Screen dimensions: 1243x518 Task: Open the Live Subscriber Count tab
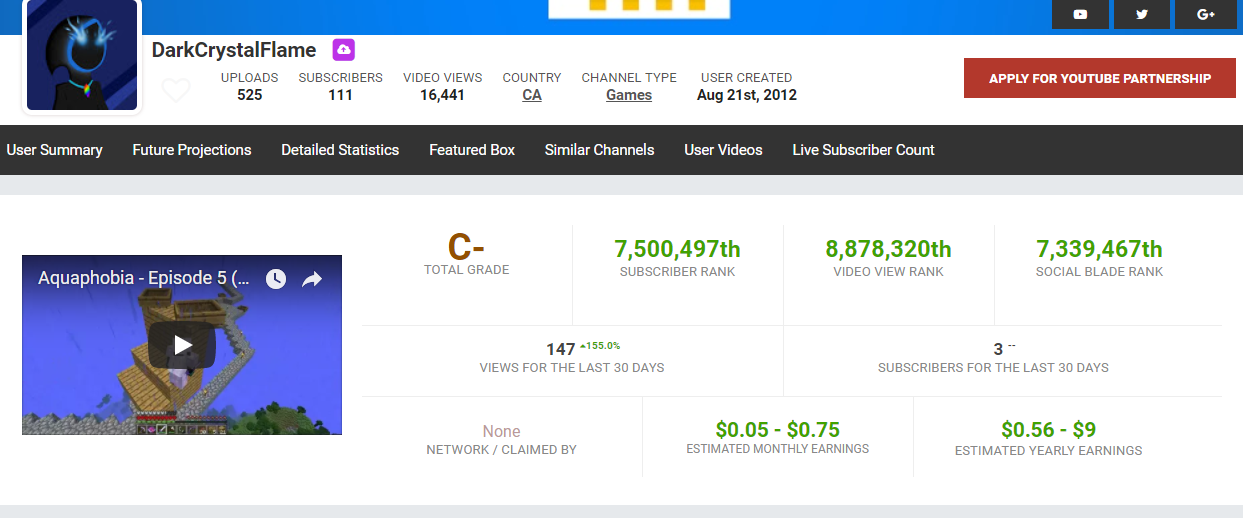(864, 150)
